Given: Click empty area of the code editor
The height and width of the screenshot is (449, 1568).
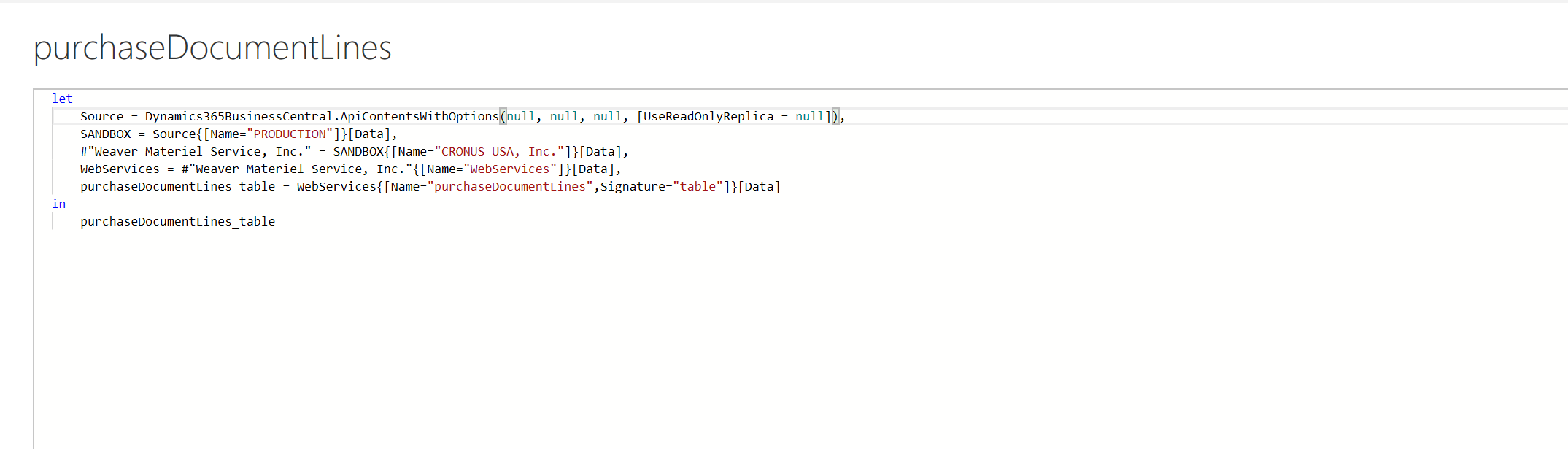Looking at the screenshot, I should [730, 329].
